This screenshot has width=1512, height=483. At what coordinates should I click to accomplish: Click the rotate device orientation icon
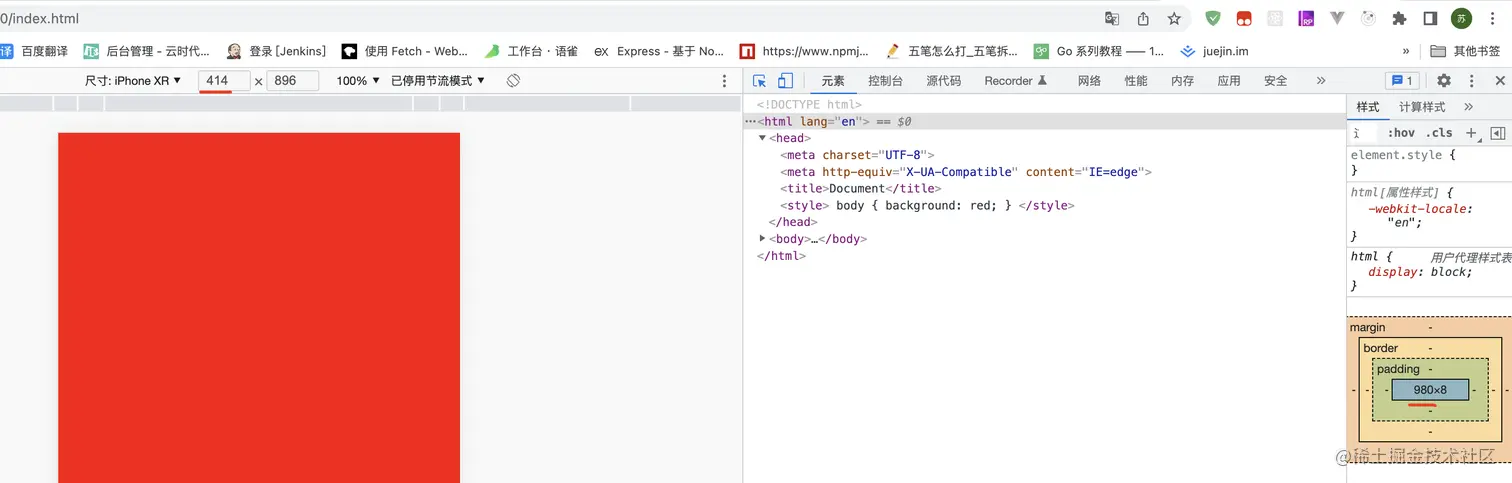click(x=513, y=80)
